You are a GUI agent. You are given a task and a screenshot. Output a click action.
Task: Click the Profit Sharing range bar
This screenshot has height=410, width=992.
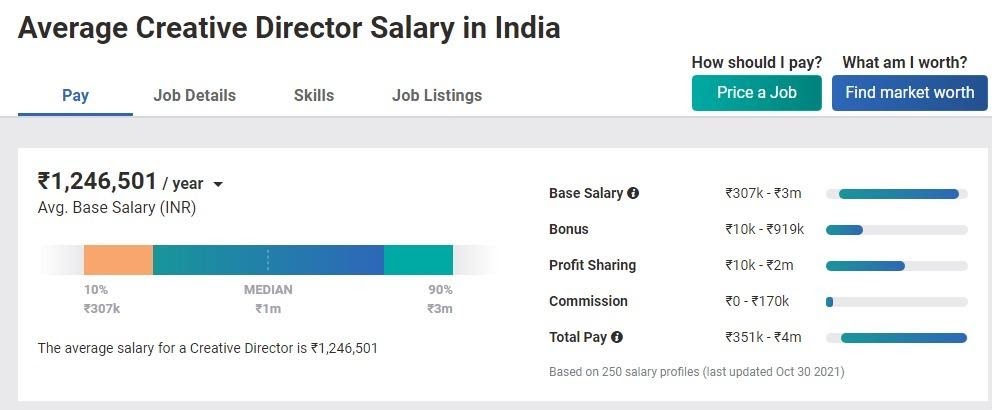click(x=866, y=265)
